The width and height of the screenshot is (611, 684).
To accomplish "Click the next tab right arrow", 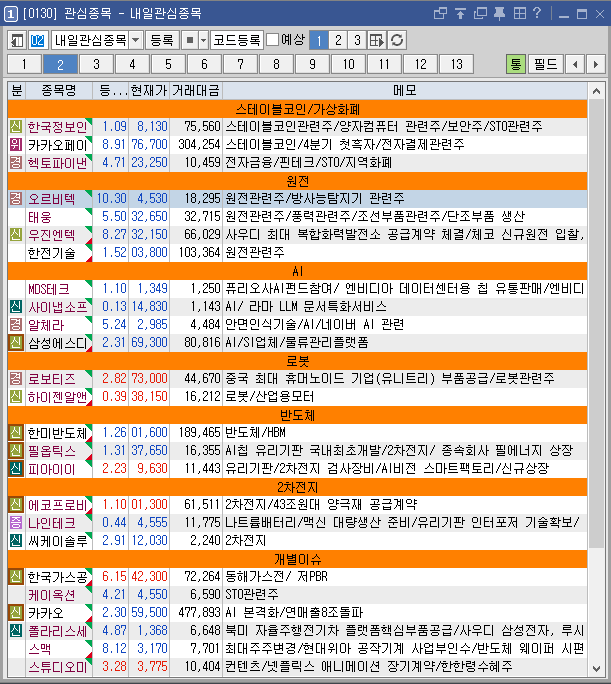I will [596, 64].
